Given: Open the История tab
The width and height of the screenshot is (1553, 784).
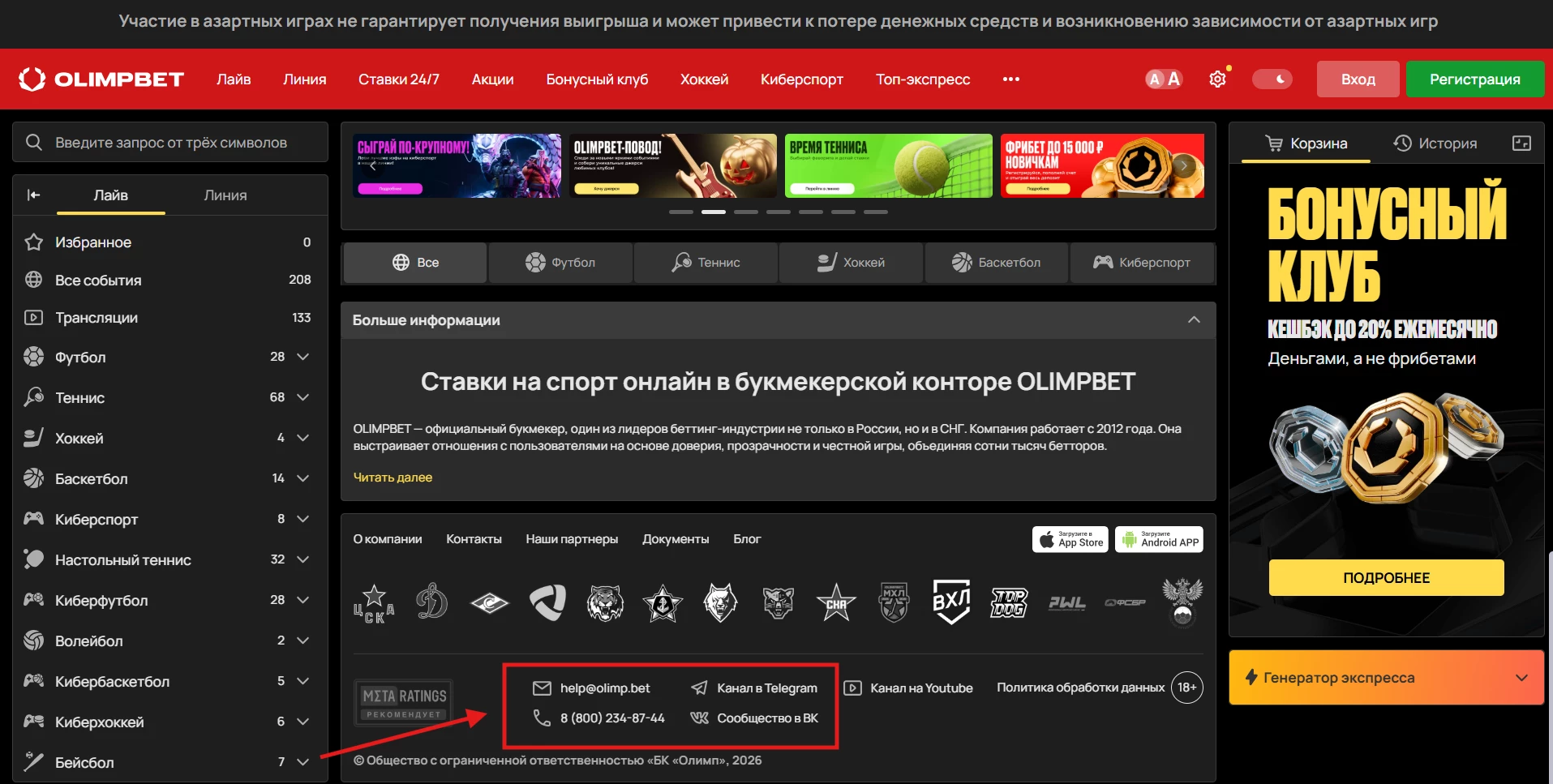Looking at the screenshot, I should pos(1435,144).
